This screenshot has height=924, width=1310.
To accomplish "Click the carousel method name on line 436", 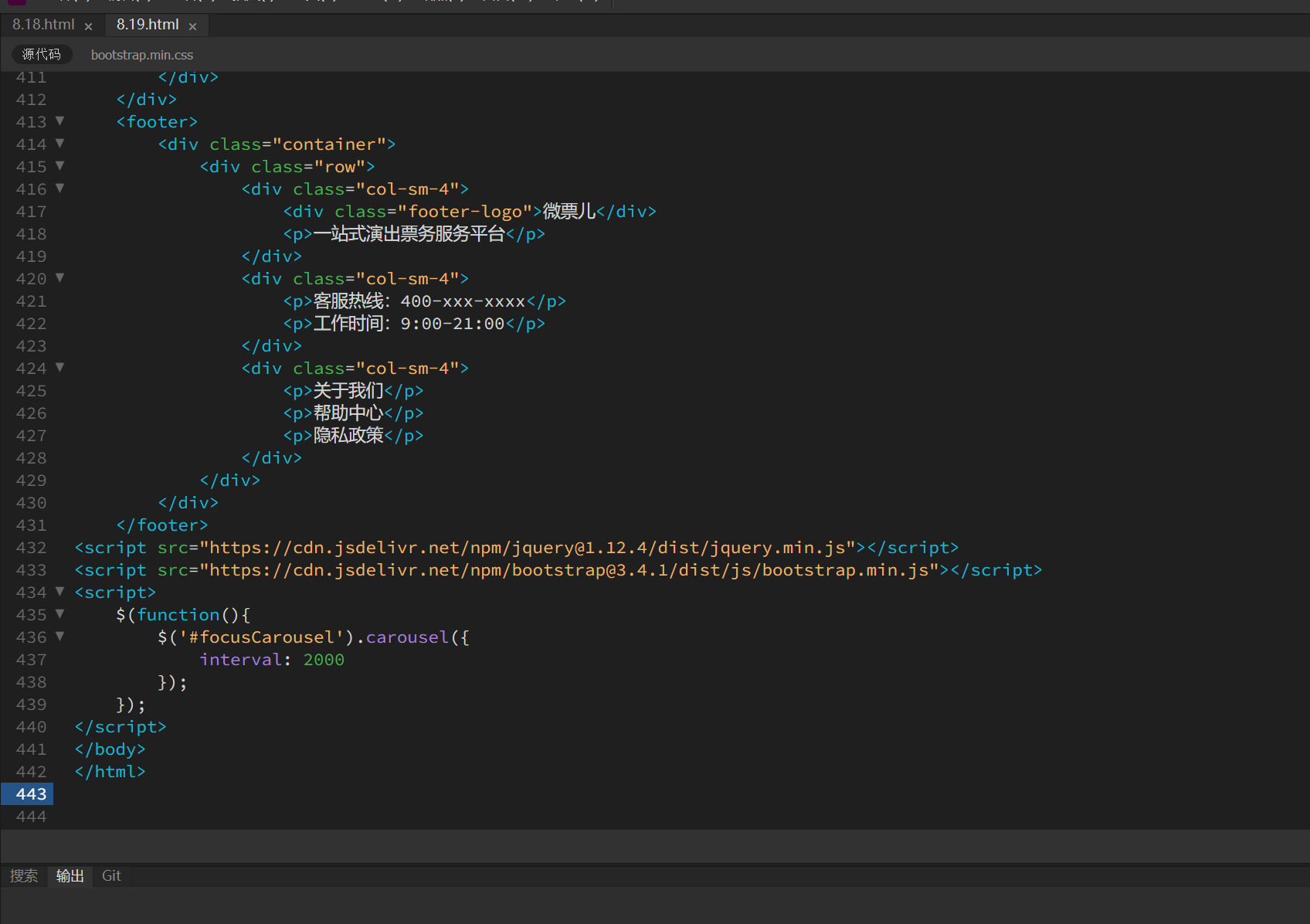I will [x=407, y=637].
